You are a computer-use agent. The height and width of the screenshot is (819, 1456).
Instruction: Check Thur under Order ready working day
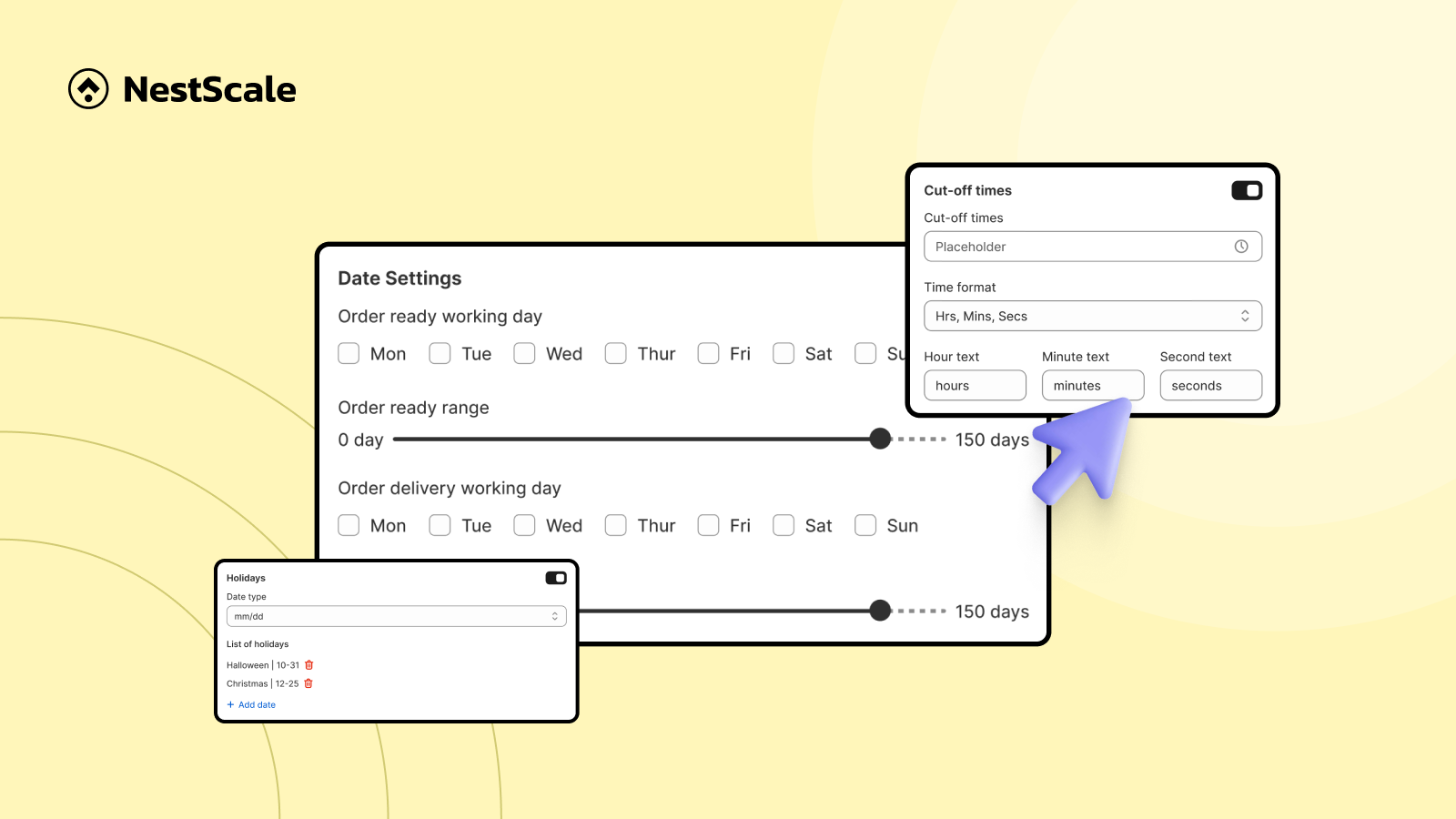616,353
